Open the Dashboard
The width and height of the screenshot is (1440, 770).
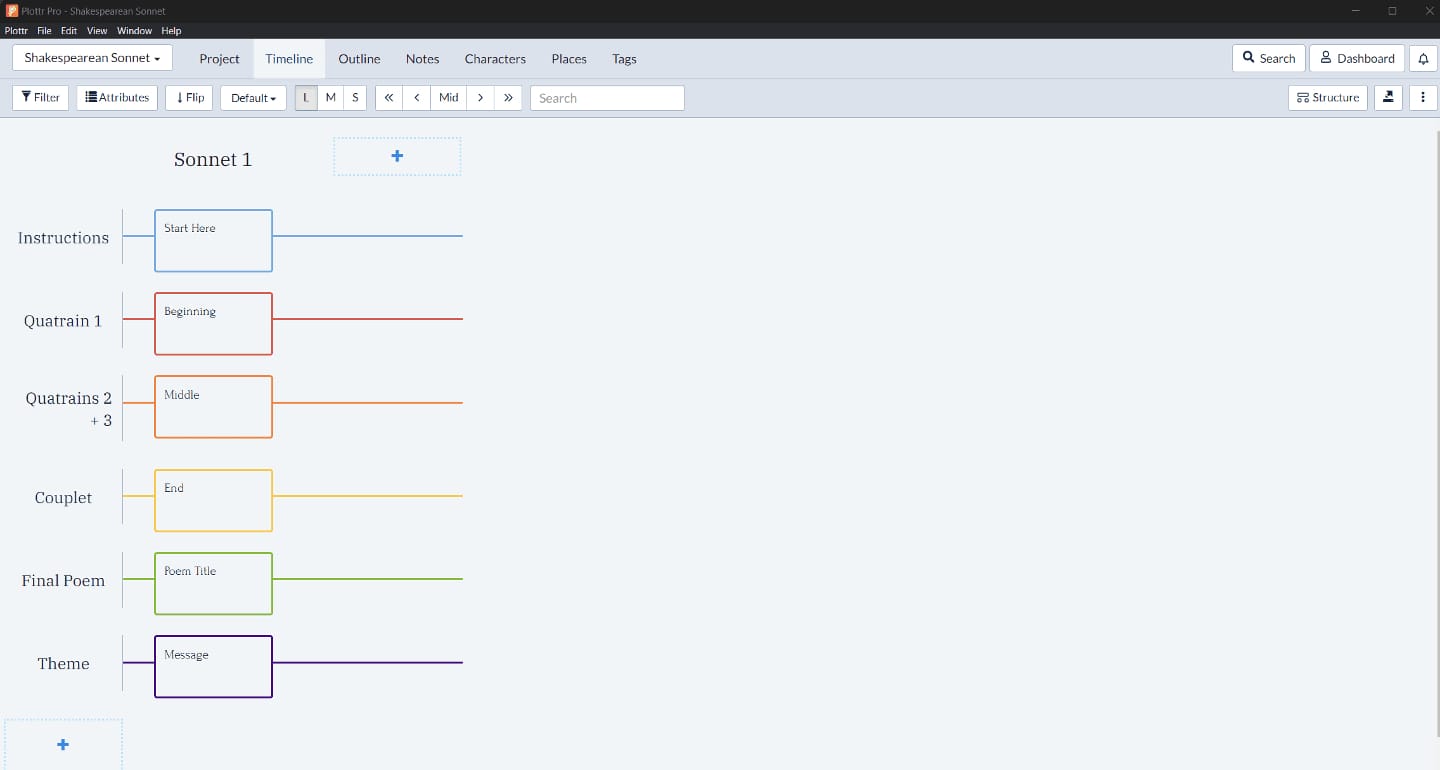pyautogui.click(x=1357, y=58)
